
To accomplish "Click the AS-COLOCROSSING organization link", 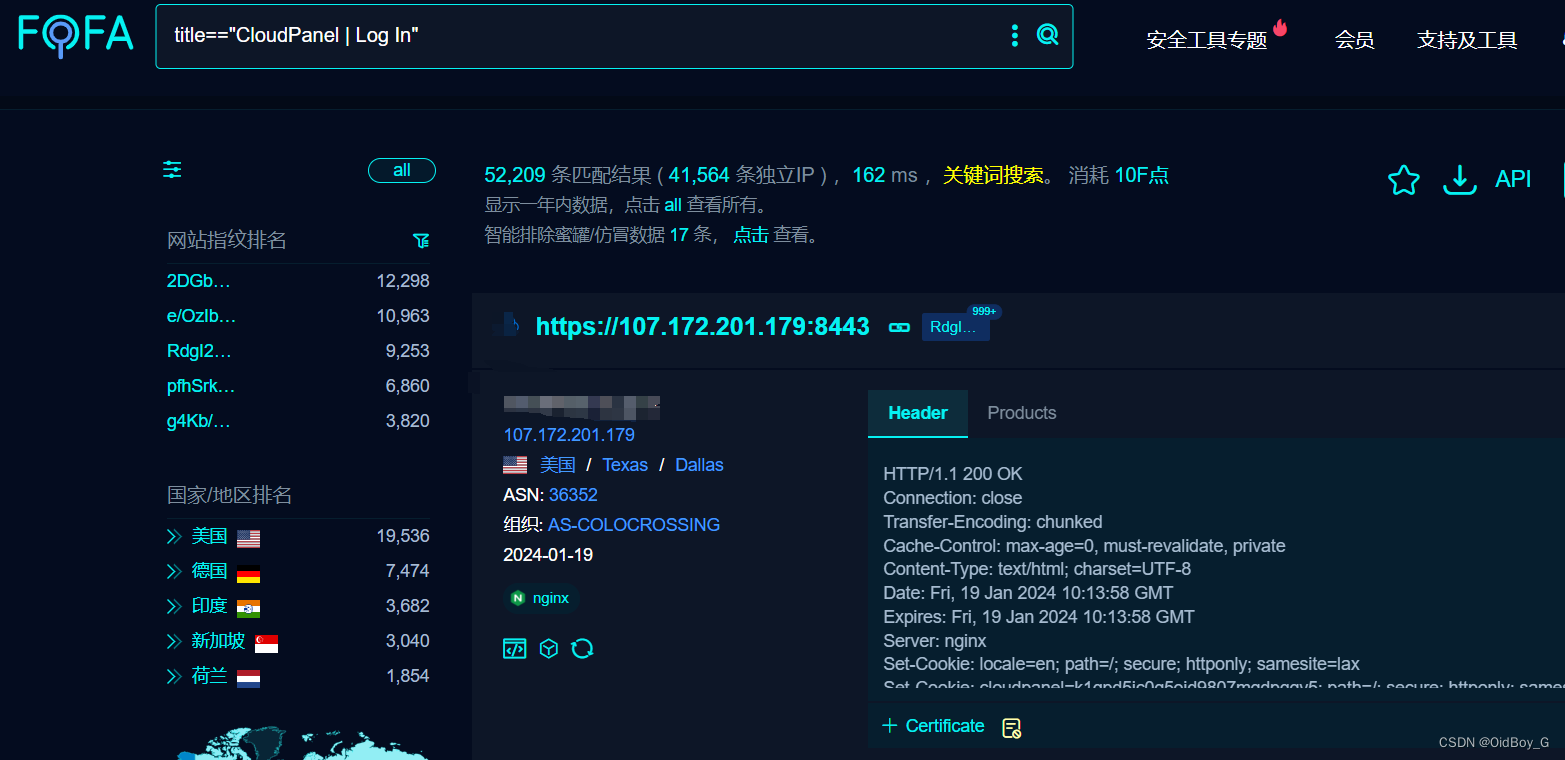I will 634,525.
